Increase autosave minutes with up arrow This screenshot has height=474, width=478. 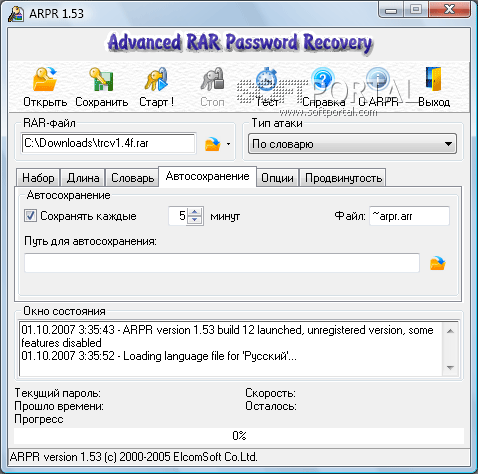click(x=195, y=212)
